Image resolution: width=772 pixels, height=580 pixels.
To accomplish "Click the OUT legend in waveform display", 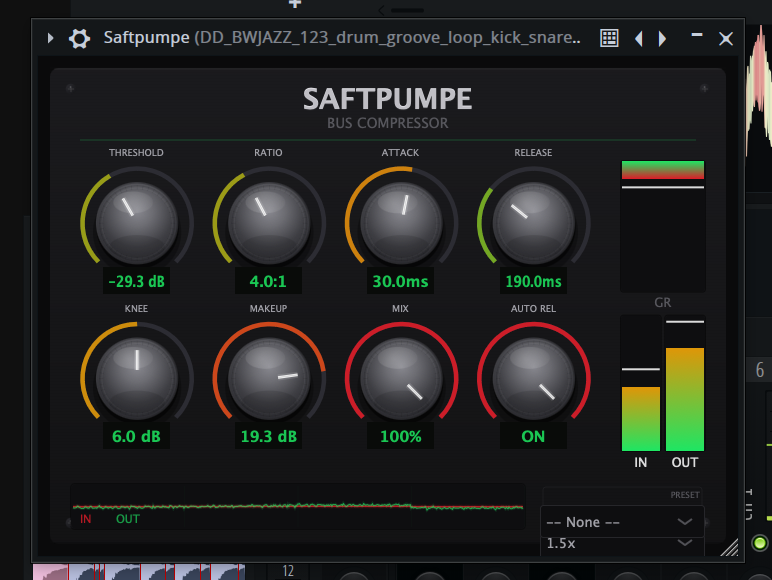I will tap(128, 519).
